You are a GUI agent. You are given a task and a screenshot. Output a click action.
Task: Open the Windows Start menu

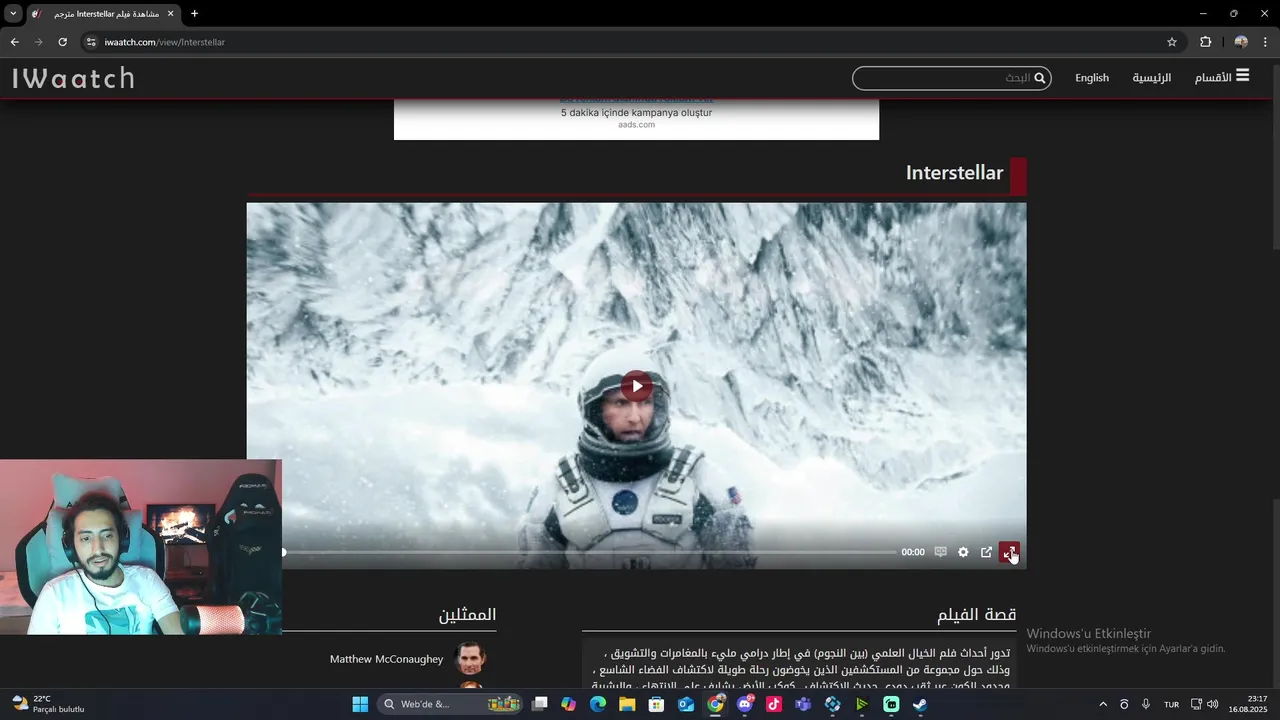[x=360, y=704]
